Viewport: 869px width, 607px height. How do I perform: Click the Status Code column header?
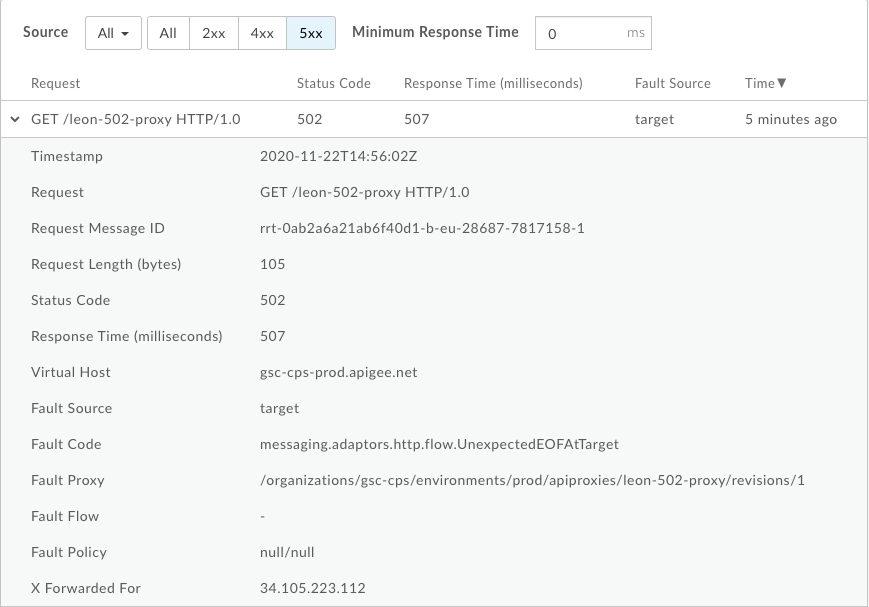pos(333,83)
